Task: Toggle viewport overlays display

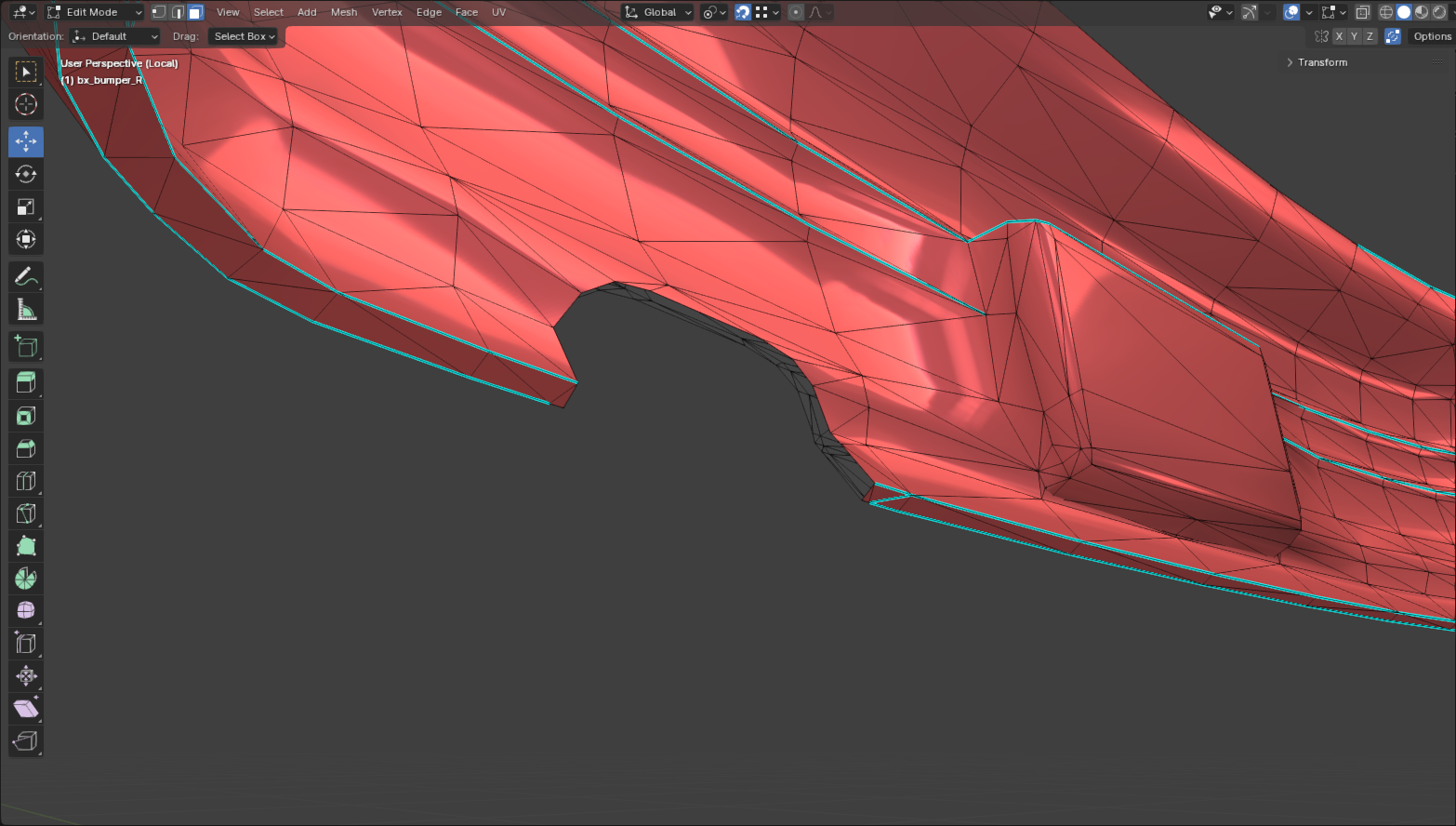Action: coord(1291,12)
